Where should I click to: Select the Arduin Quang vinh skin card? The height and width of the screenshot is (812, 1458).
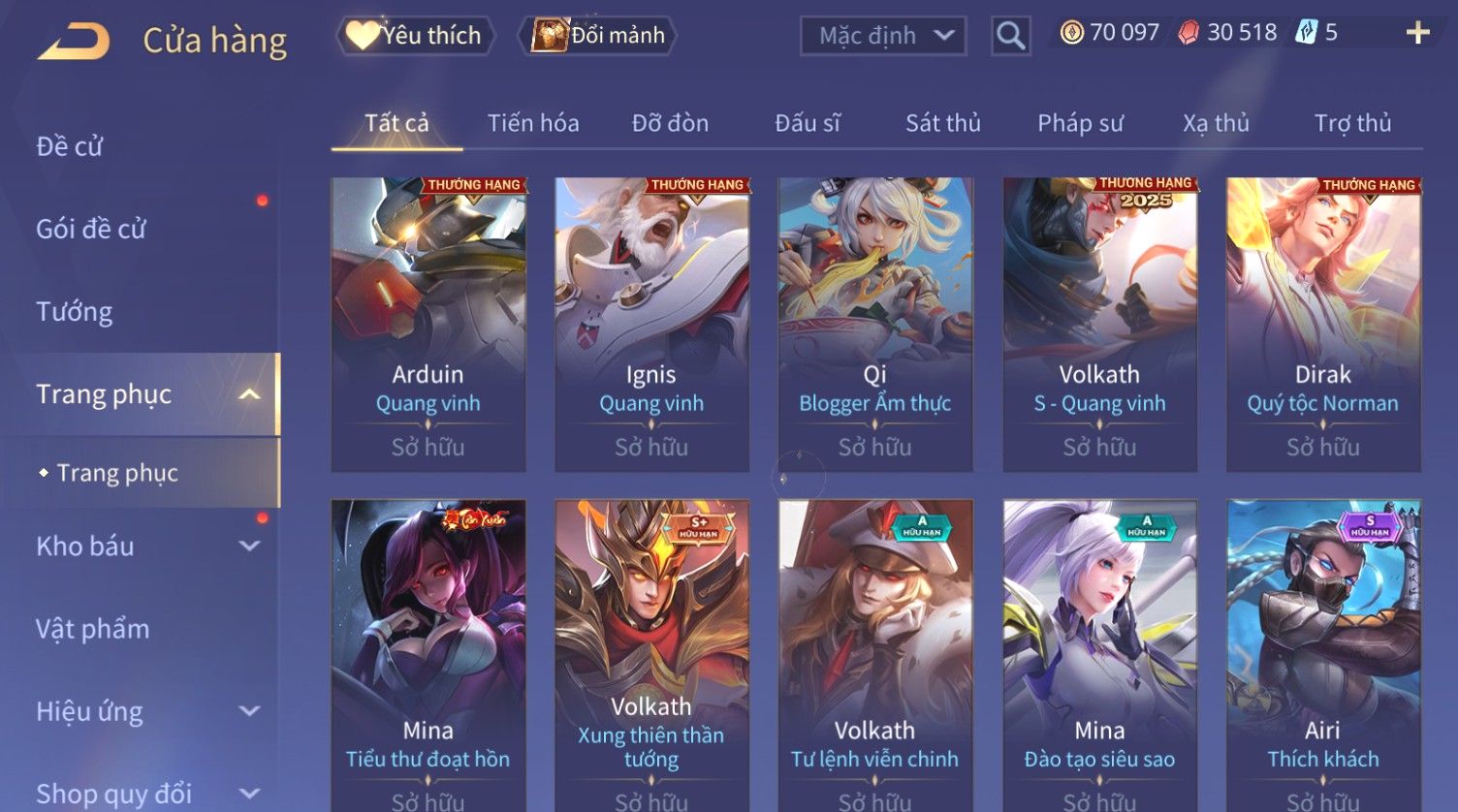click(428, 325)
